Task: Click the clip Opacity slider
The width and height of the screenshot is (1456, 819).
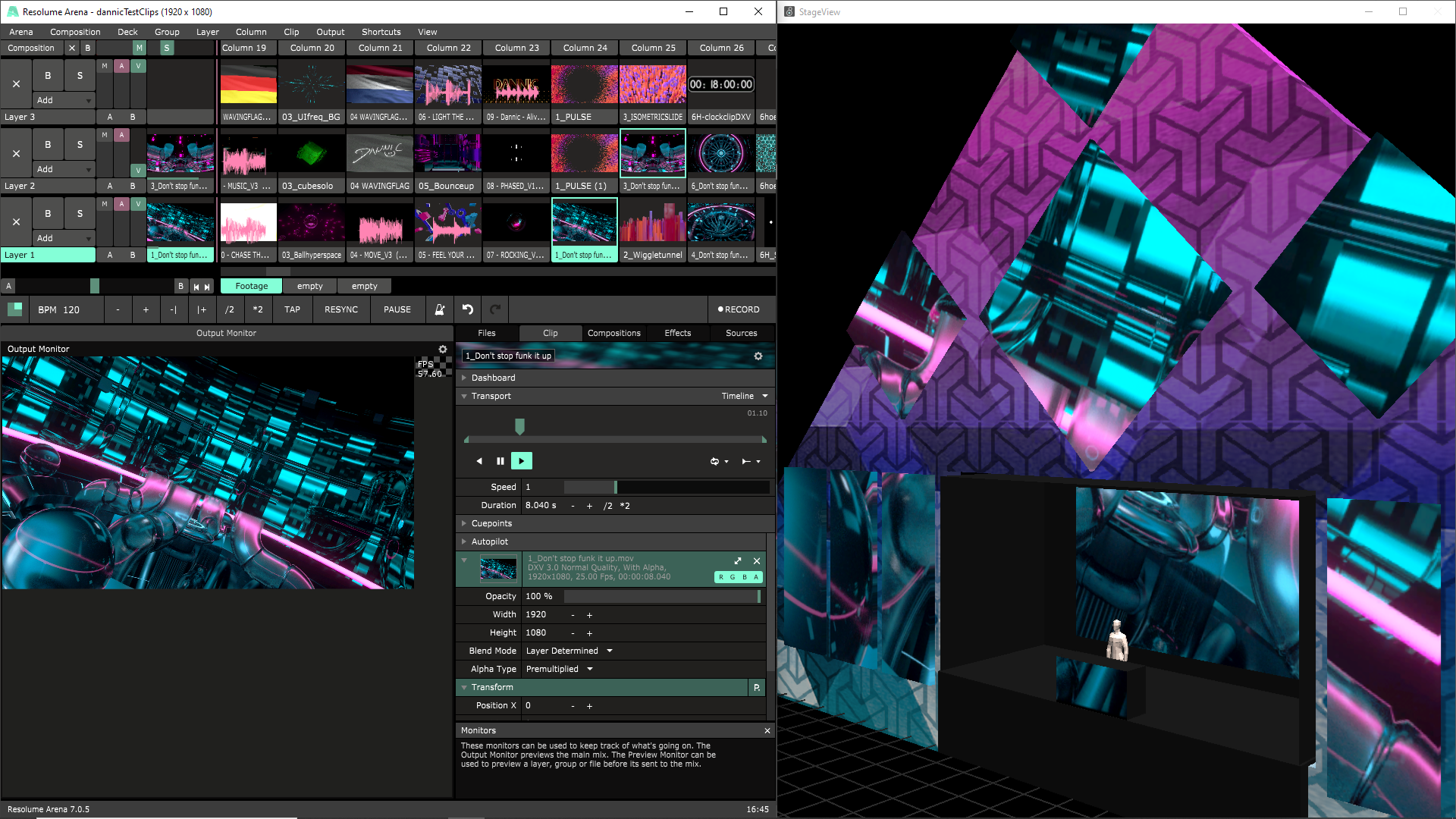Action: coord(662,596)
